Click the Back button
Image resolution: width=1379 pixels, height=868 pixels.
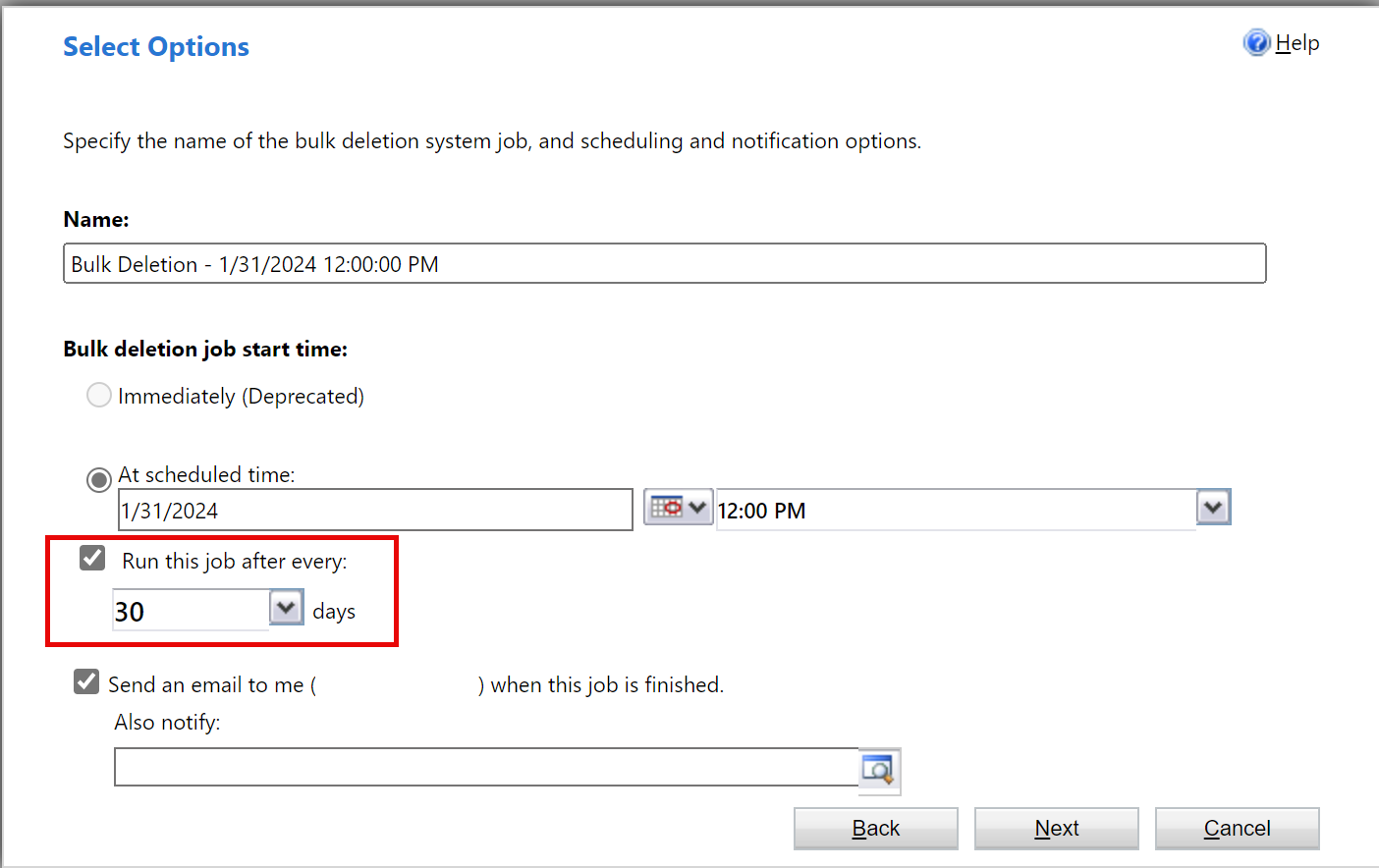click(x=876, y=829)
